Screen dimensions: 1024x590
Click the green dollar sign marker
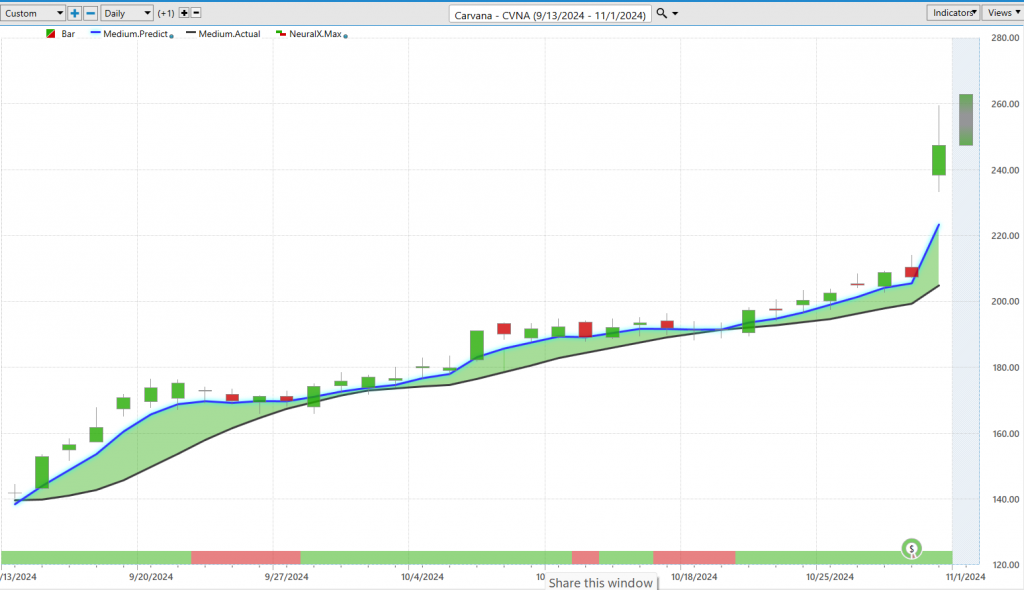[x=912, y=548]
